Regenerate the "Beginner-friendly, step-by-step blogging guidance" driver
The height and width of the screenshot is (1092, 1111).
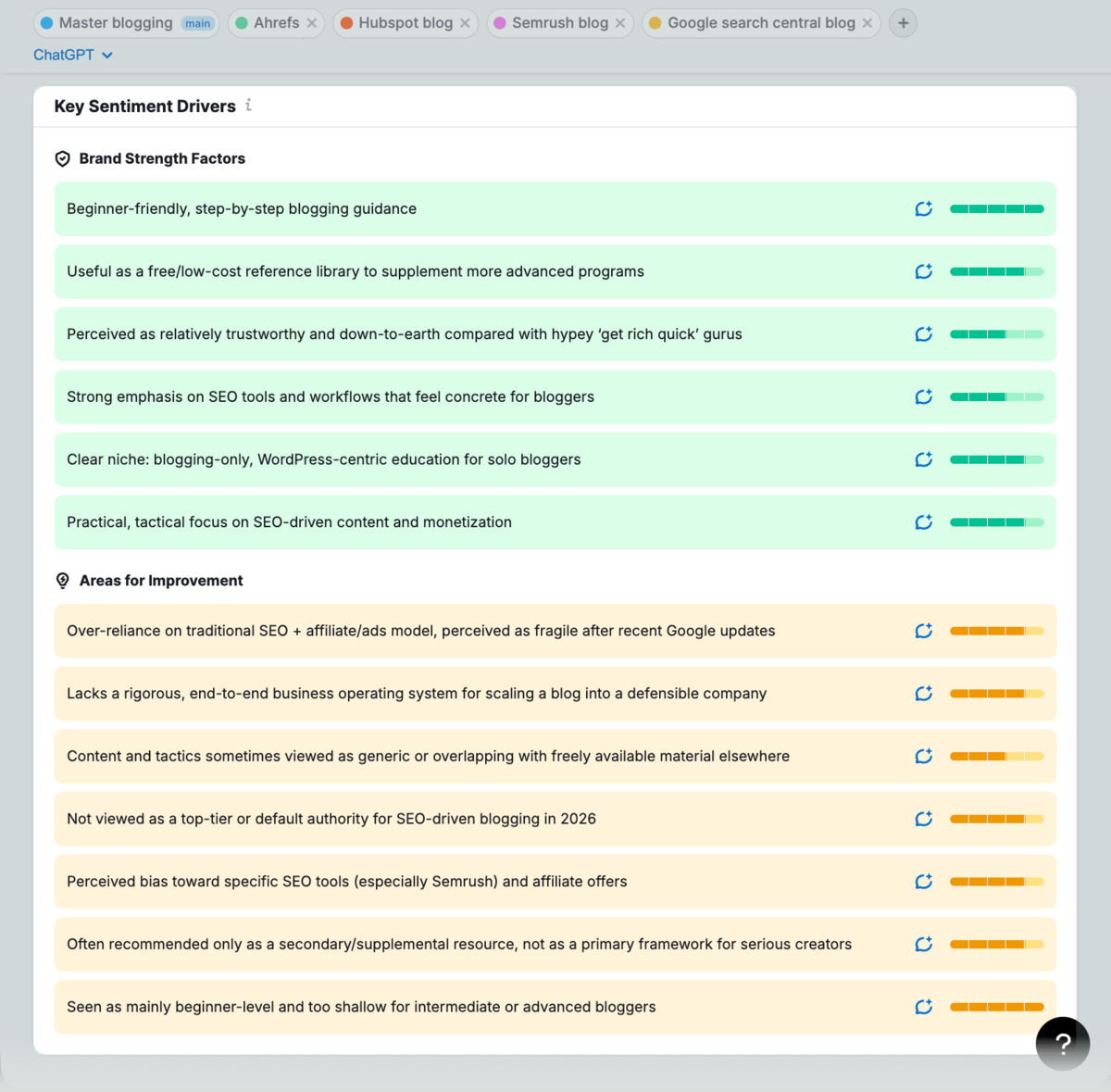click(x=923, y=208)
